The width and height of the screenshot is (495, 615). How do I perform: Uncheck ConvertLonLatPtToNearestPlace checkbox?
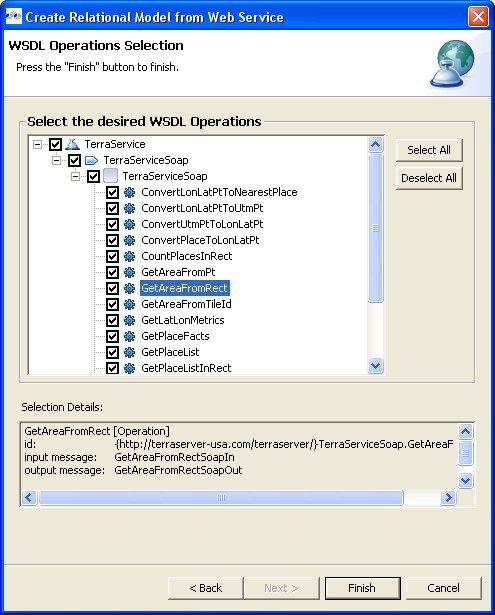point(112,192)
